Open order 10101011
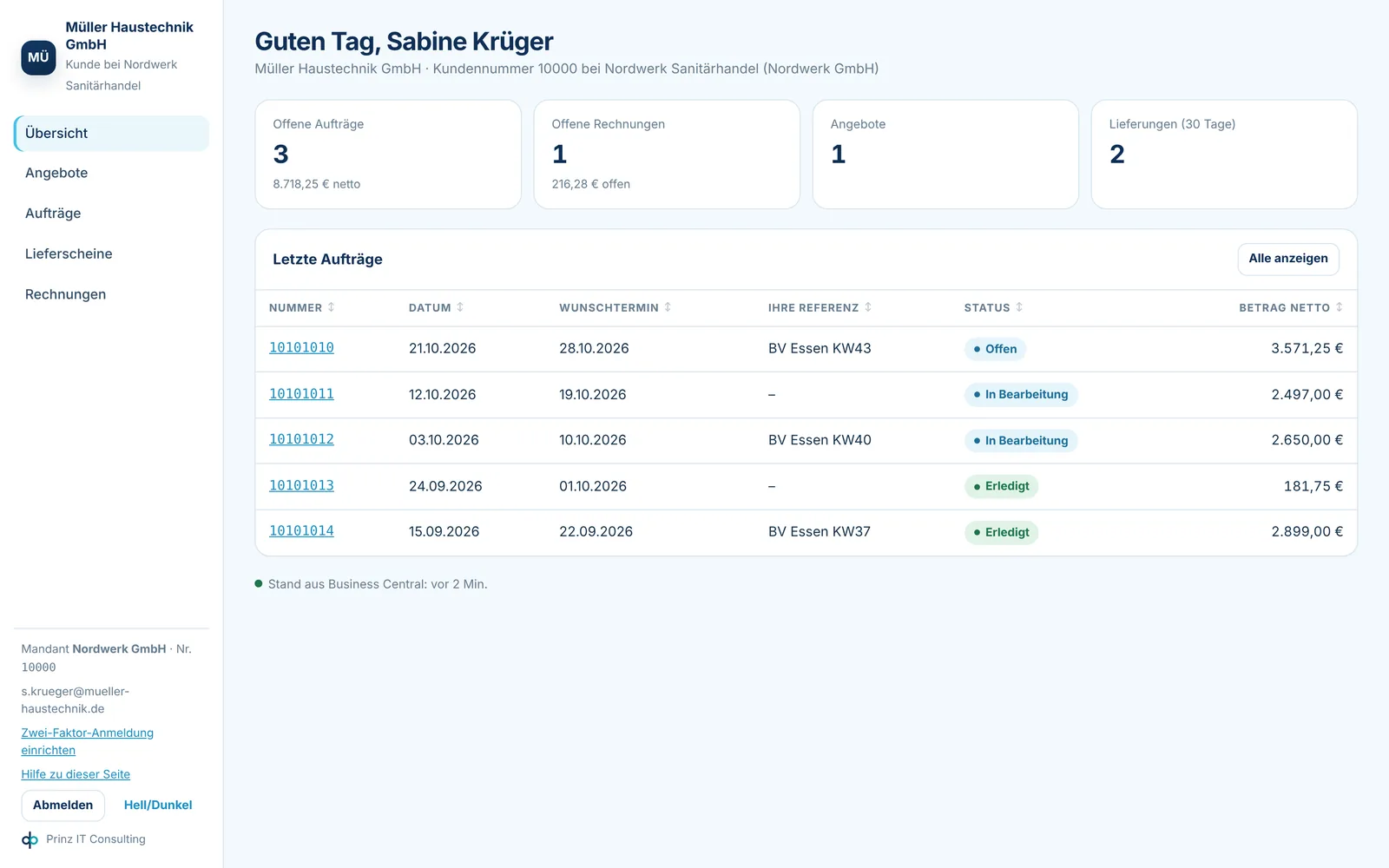The width and height of the screenshot is (1389, 868). click(x=301, y=394)
